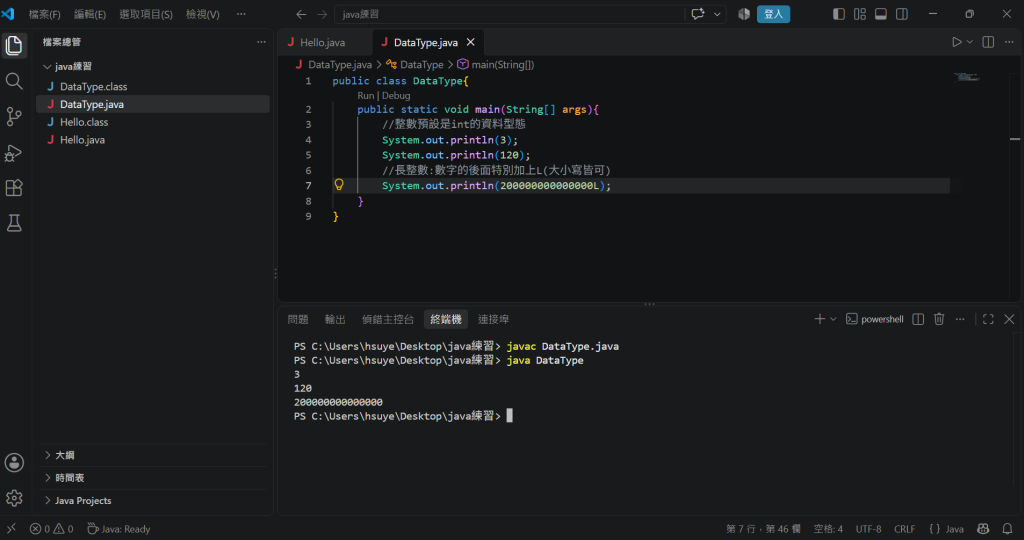Open run button dropdown arrow
Viewport: 1024px width, 540px height.
(970, 42)
